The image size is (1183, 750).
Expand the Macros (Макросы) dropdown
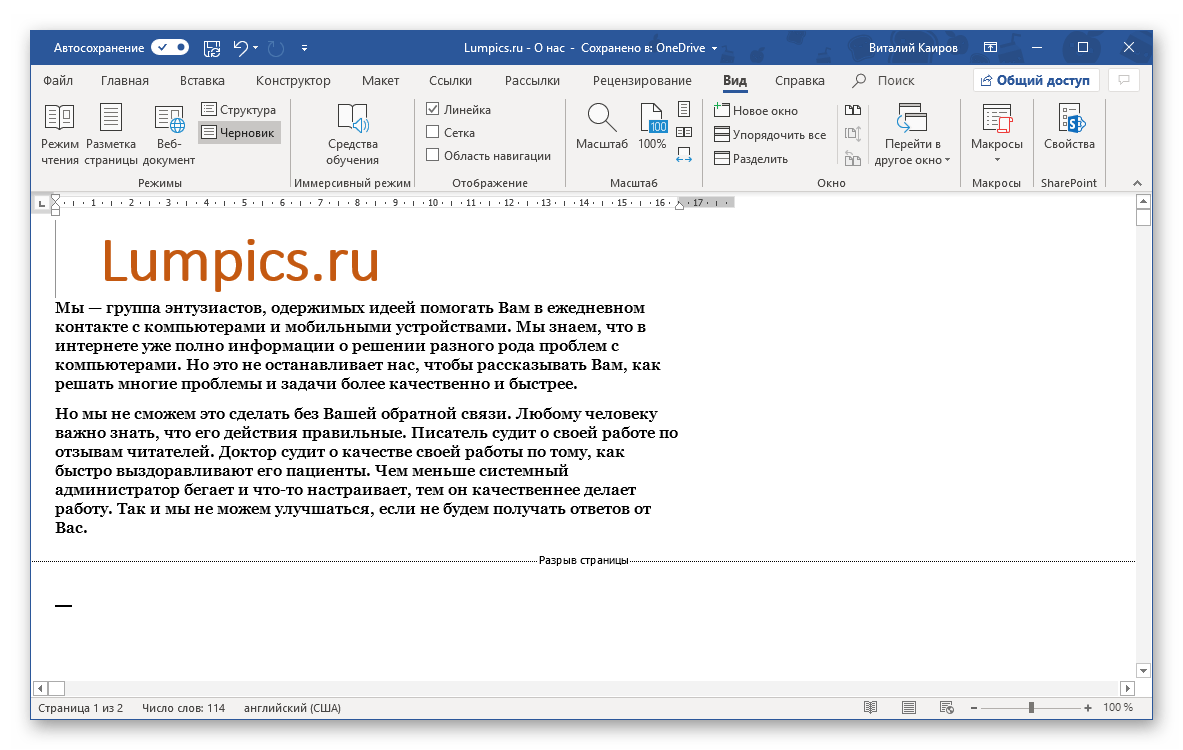[x=996, y=159]
